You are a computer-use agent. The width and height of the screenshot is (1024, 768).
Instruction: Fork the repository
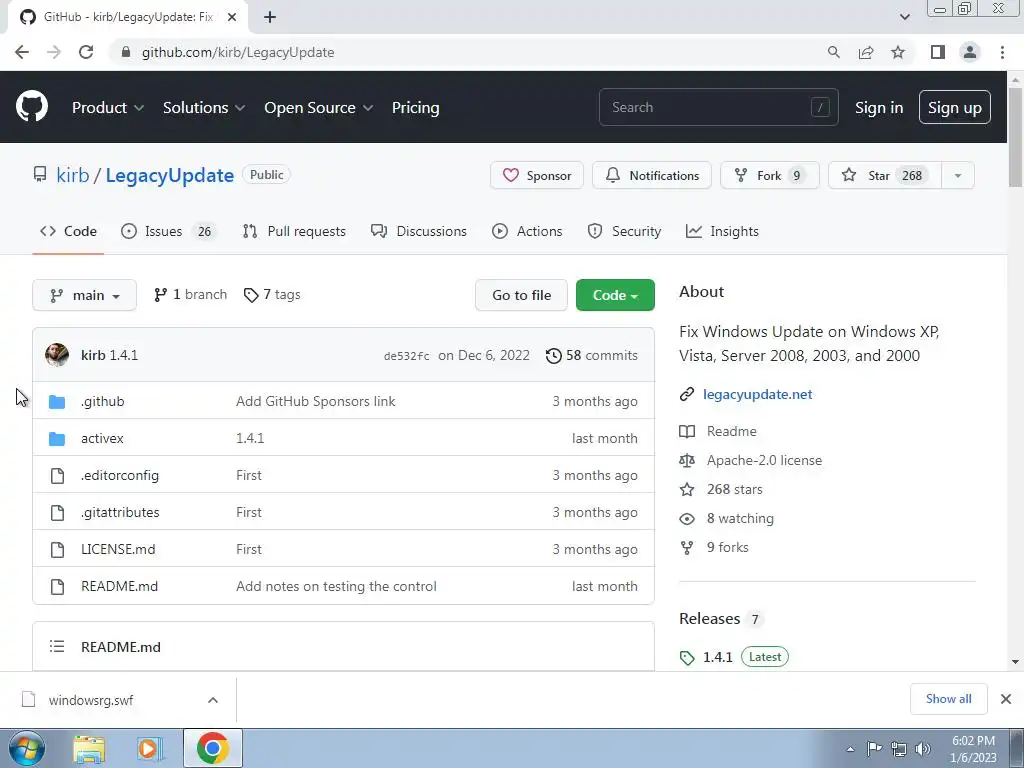769,176
